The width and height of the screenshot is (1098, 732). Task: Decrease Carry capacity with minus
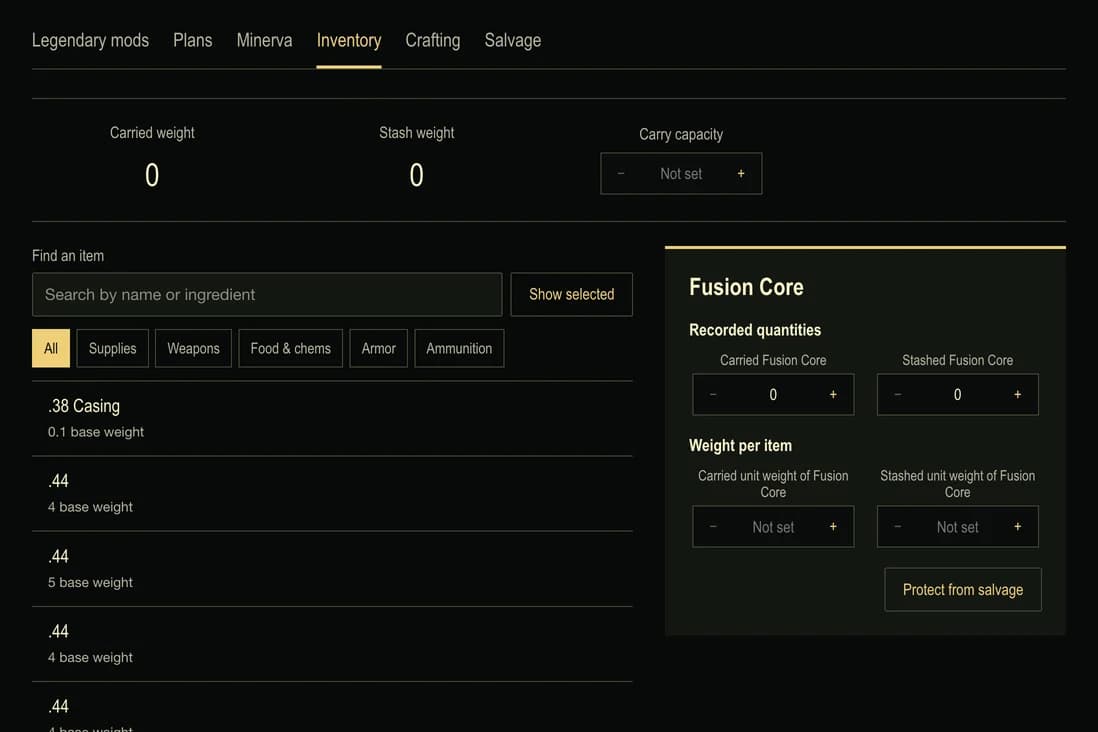point(620,174)
